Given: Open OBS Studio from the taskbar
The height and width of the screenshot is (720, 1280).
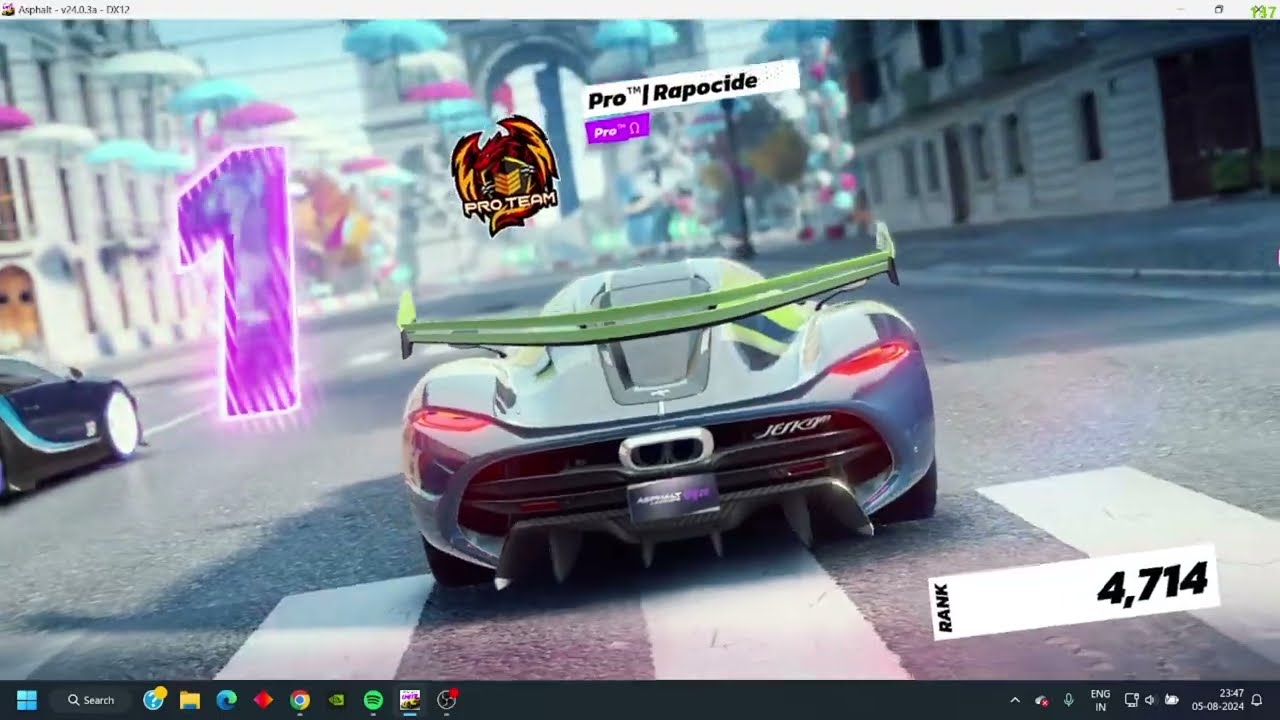Looking at the screenshot, I should [447, 700].
